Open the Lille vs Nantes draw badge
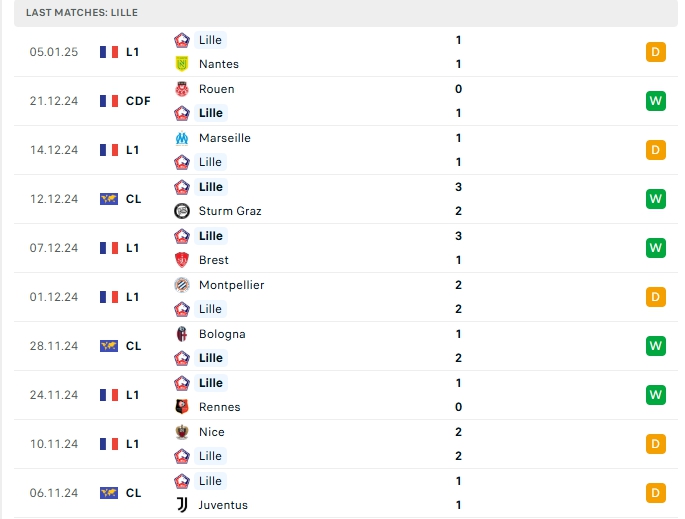This screenshot has height=519, width=685. point(656,52)
